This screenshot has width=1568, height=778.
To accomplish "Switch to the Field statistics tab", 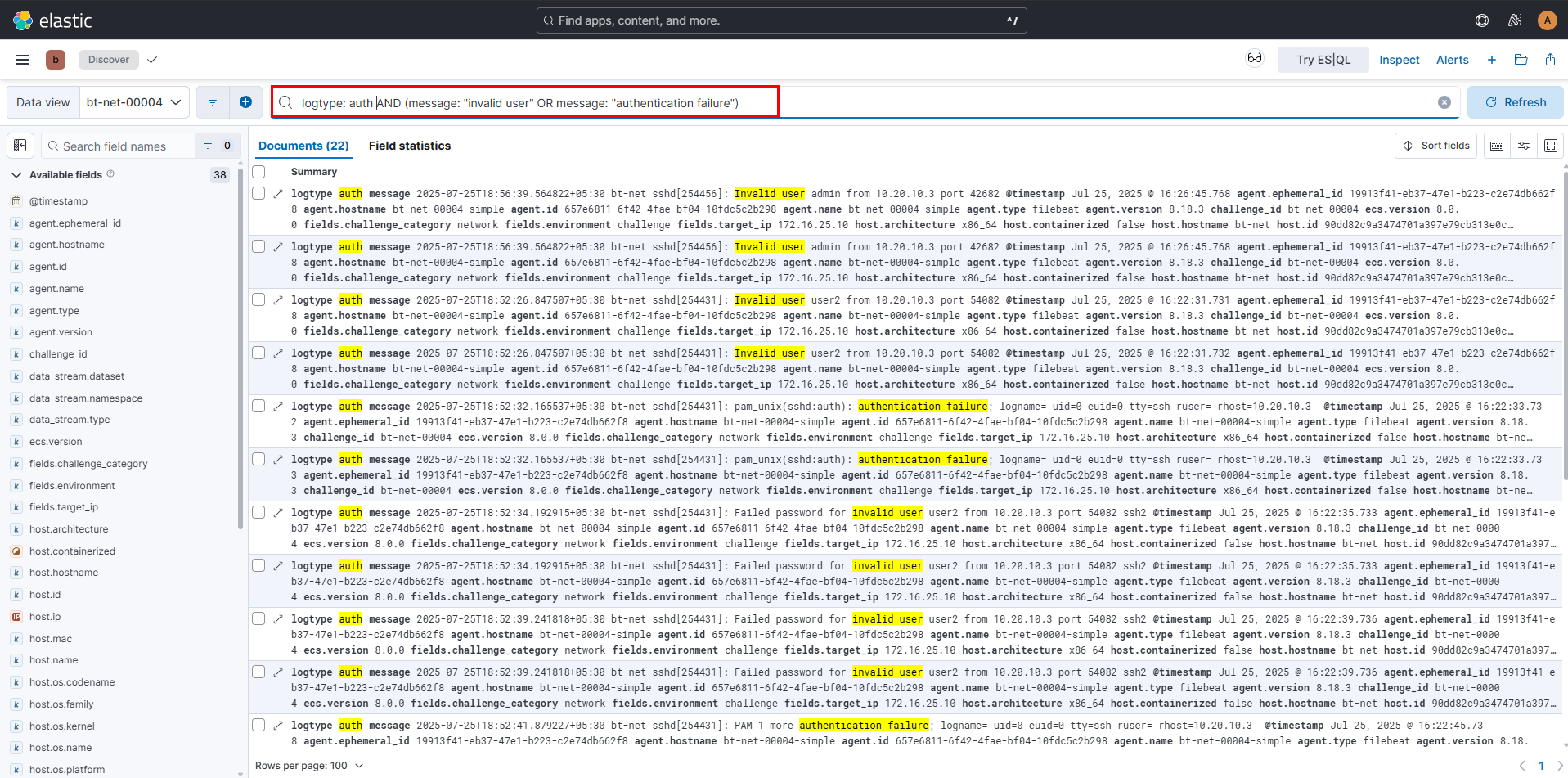I will 410,146.
